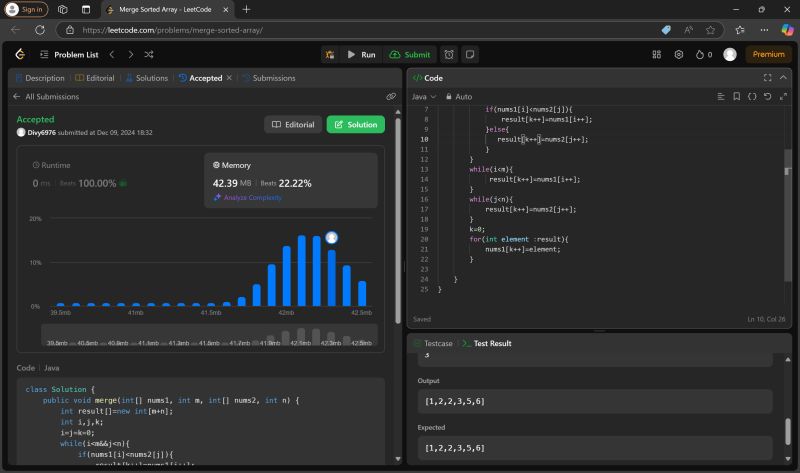This screenshot has height=473, width=800.
Task: Sign in to the browser profile
Action: [26, 9]
